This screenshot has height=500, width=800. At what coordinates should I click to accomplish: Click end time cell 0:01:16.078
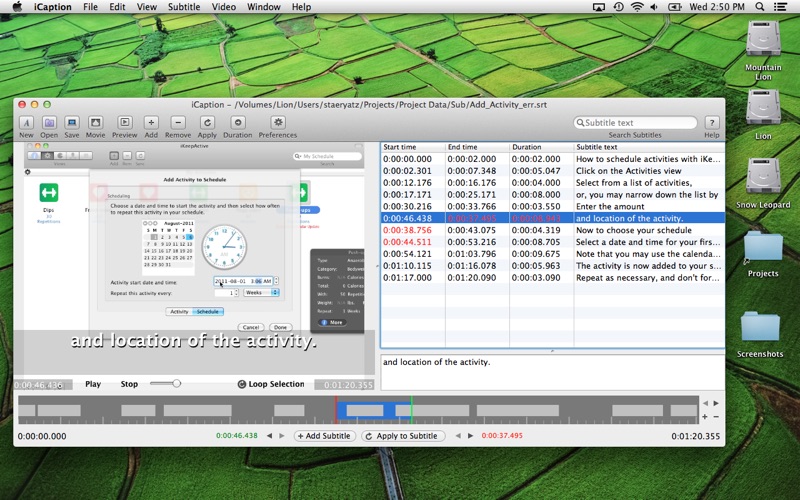[471, 266]
